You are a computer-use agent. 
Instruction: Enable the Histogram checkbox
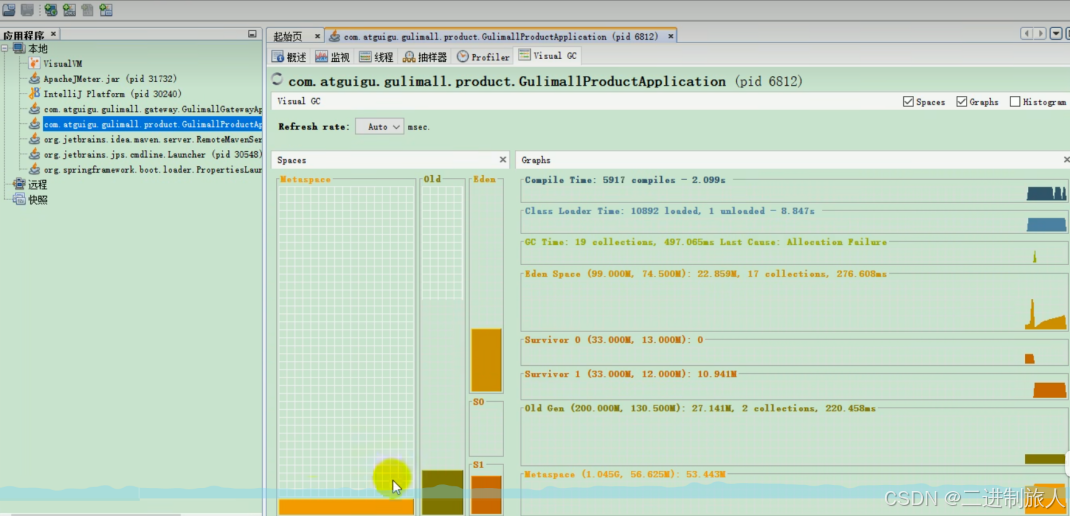click(1015, 102)
